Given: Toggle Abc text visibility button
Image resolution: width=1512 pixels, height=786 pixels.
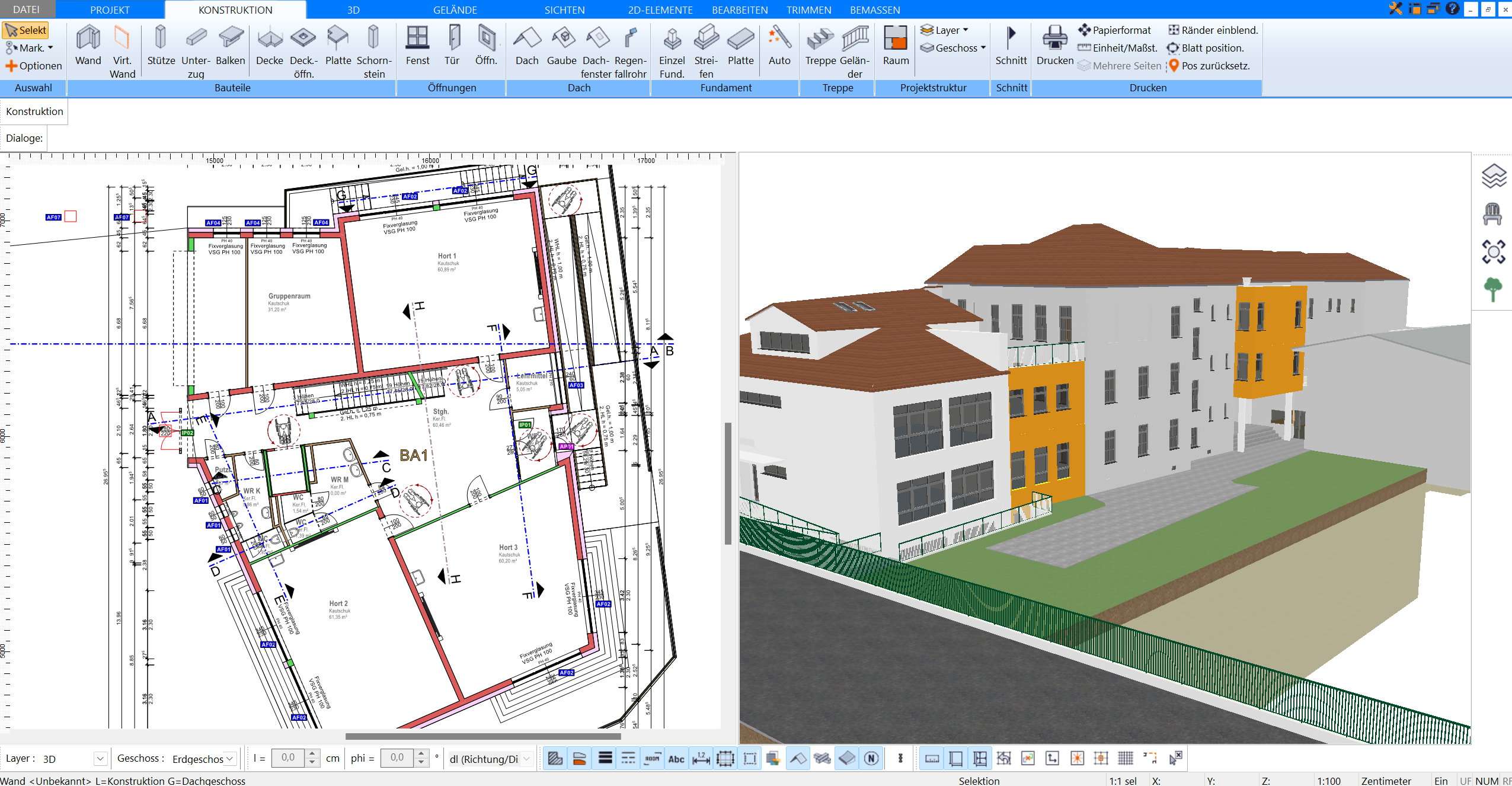Looking at the screenshot, I should coord(676,758).
